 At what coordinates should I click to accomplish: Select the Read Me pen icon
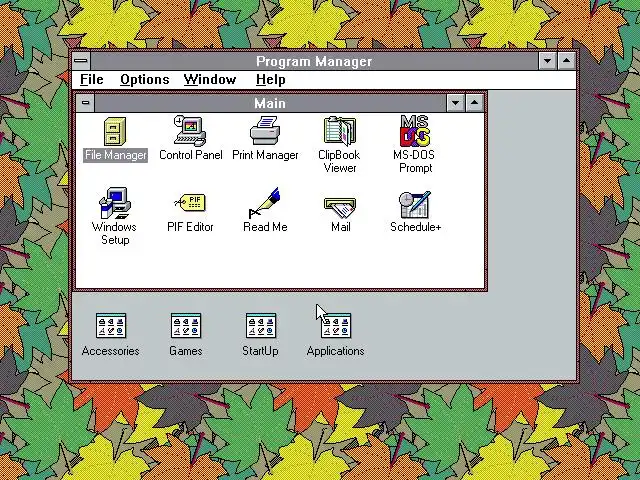pos(265,203)
